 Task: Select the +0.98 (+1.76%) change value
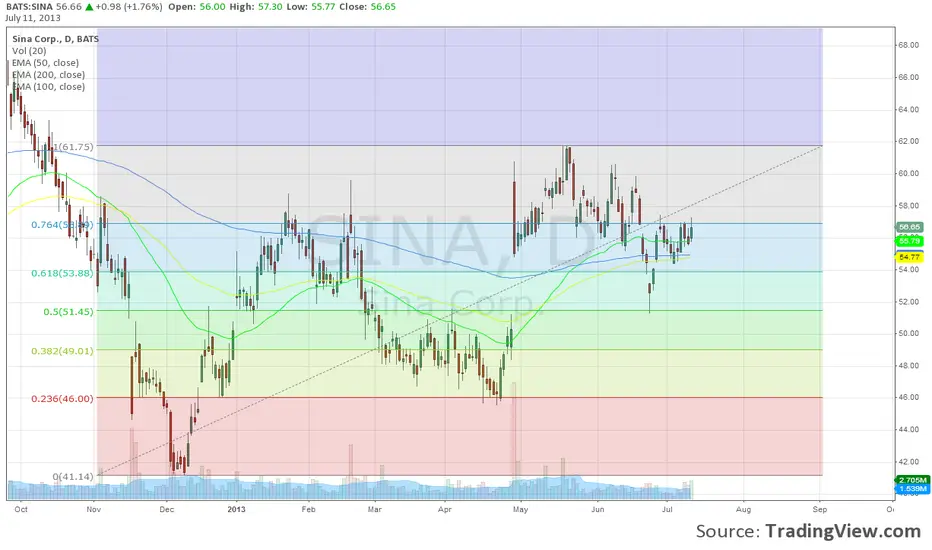pyautogui.click(x=128, y=7)
